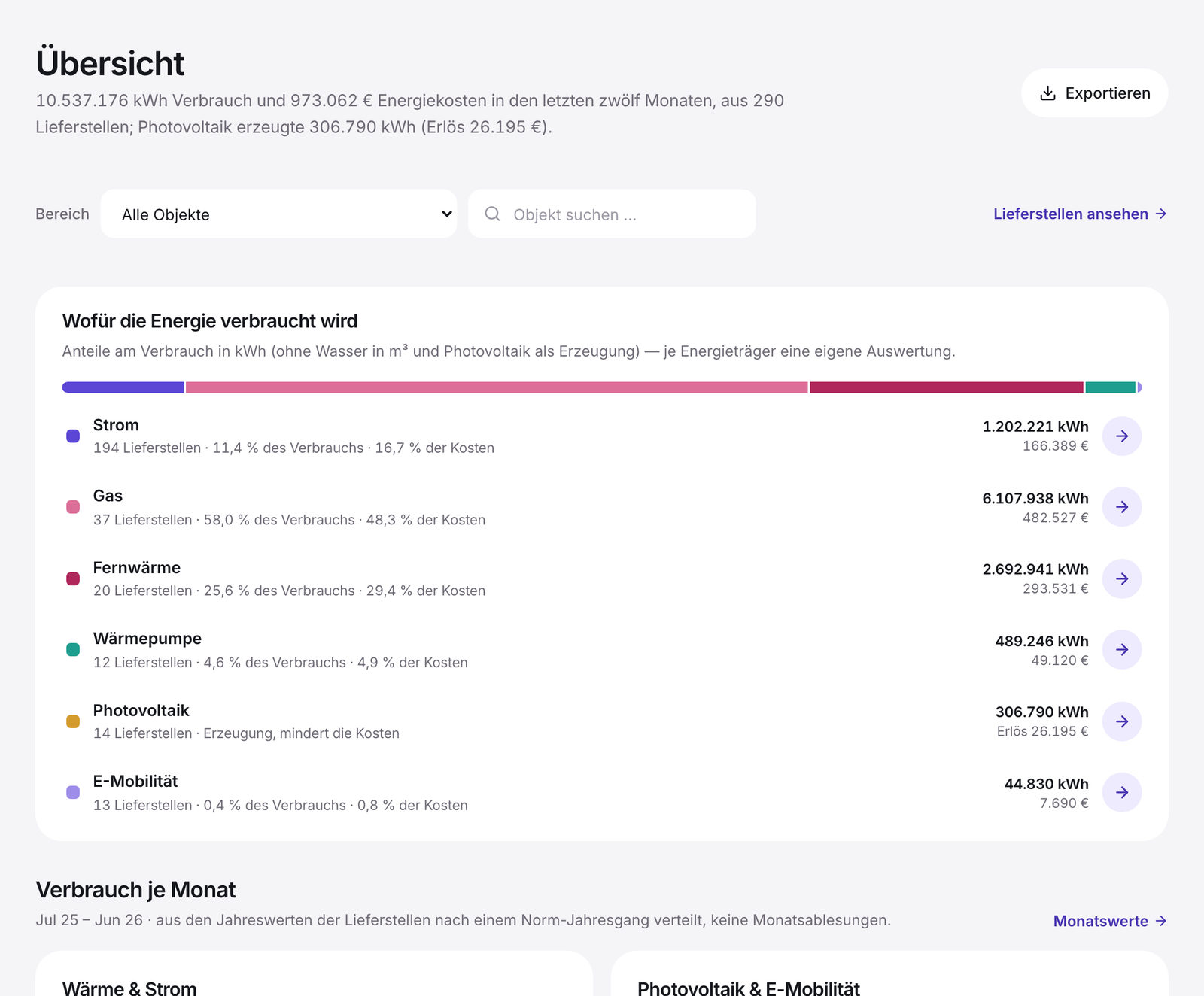
Task: Click the Gas segment of the consumption bar
Action: 497,387
